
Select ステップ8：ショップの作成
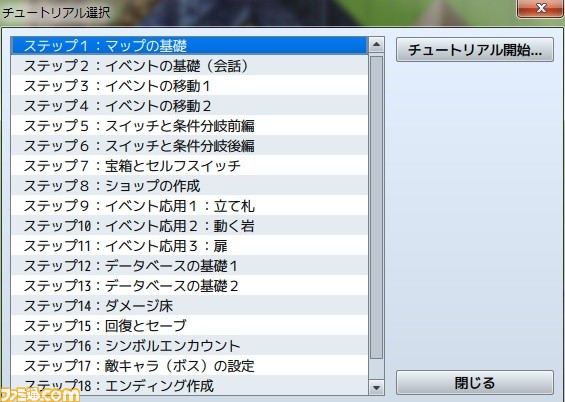[x=190, y=186]
